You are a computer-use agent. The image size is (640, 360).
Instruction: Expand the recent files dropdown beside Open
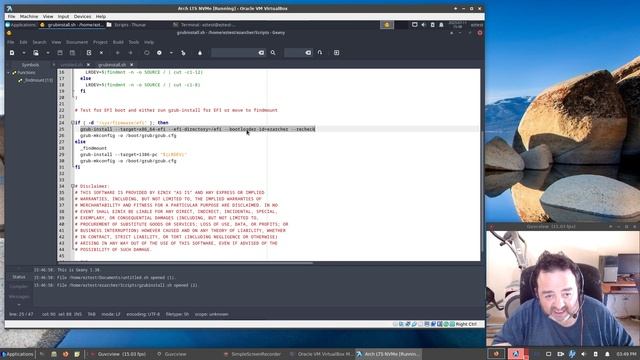(x=48, y=53)
